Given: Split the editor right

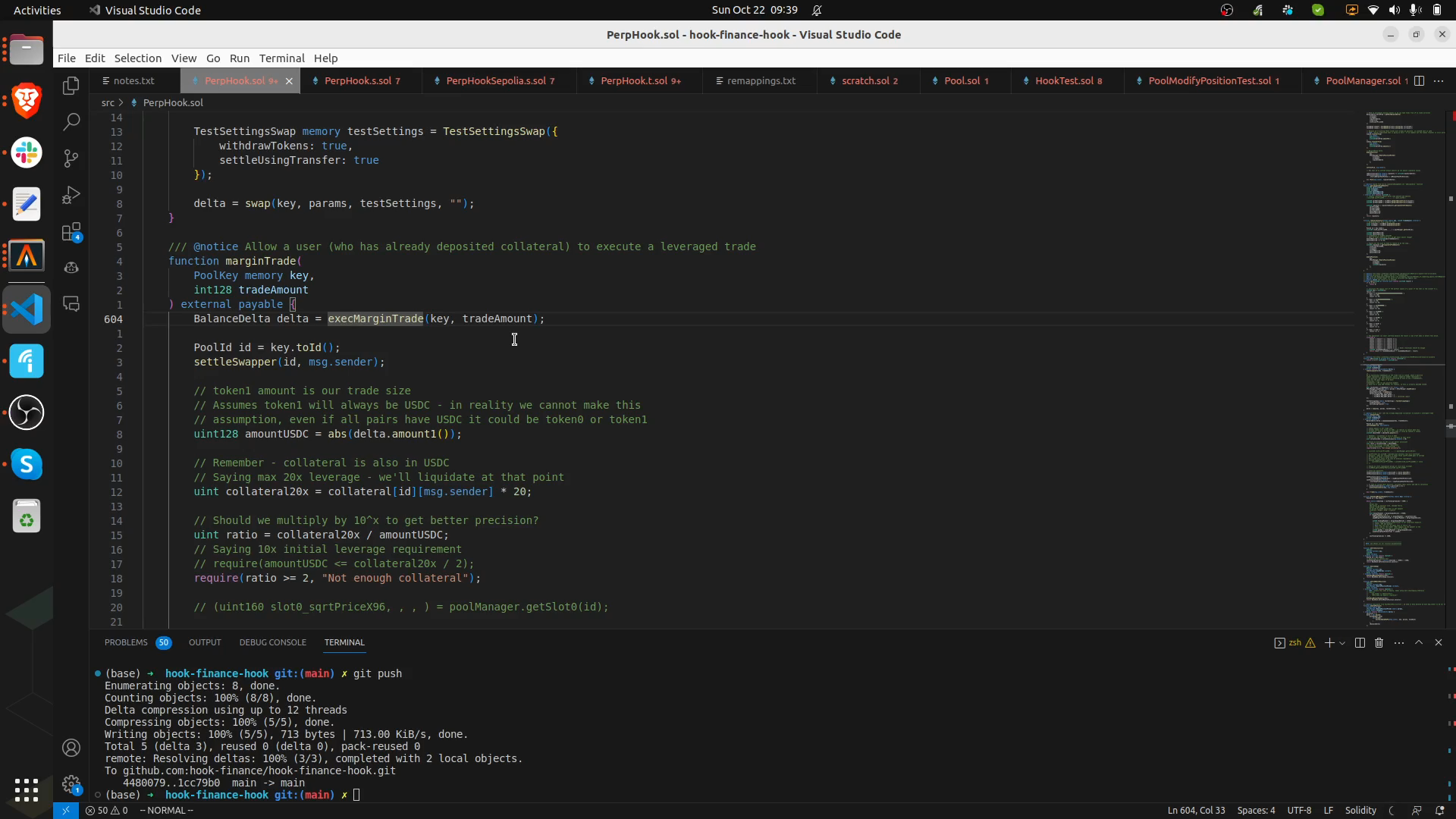Looking at the screenshot, I should (x=1419, y=81).
